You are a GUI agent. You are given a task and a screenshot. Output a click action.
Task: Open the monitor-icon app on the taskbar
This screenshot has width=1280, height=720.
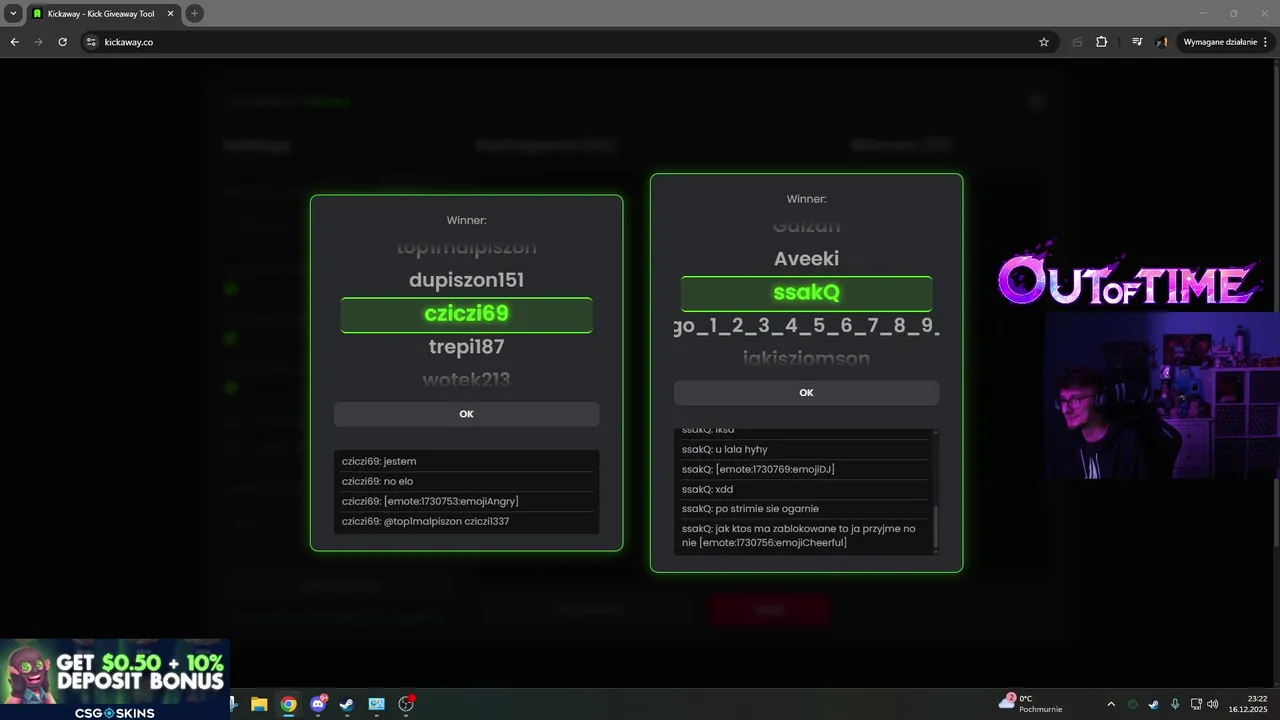click(x=376, y=704)
